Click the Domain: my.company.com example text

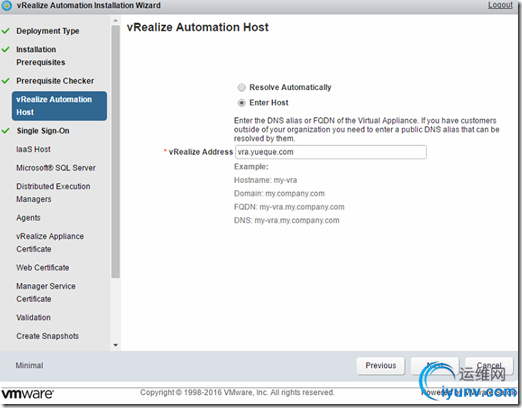click(x=279, y=194)
